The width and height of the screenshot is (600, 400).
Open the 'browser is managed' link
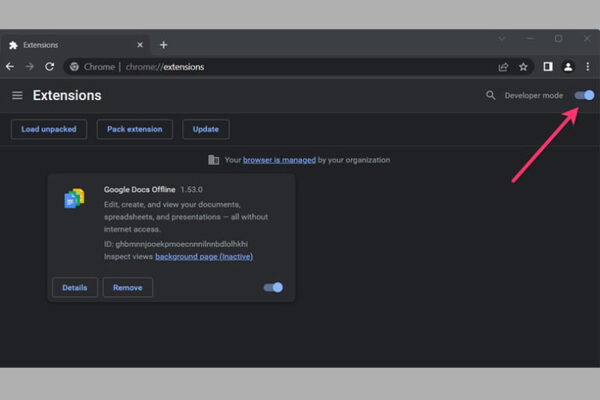click(x=279, y=160)
